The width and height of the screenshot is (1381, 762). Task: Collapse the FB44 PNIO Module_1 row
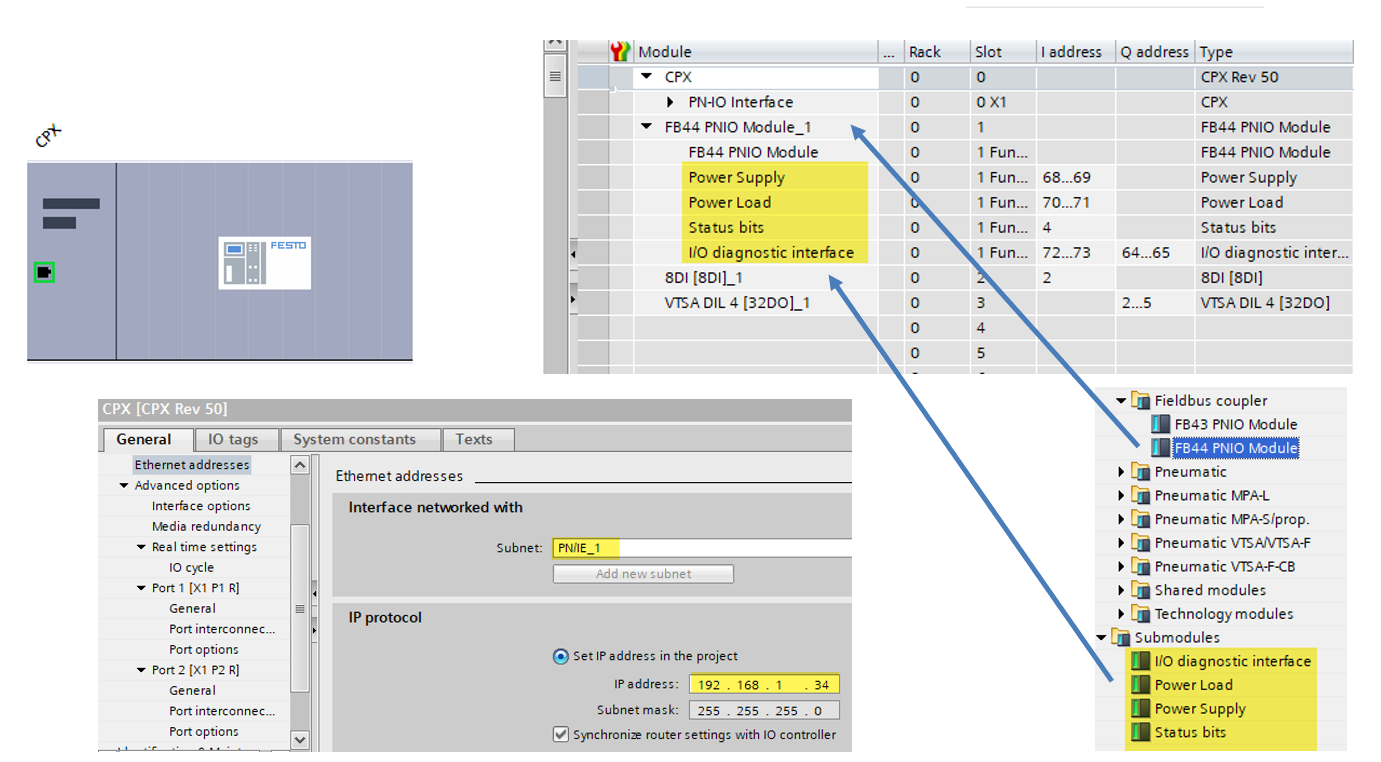[646, 127]
